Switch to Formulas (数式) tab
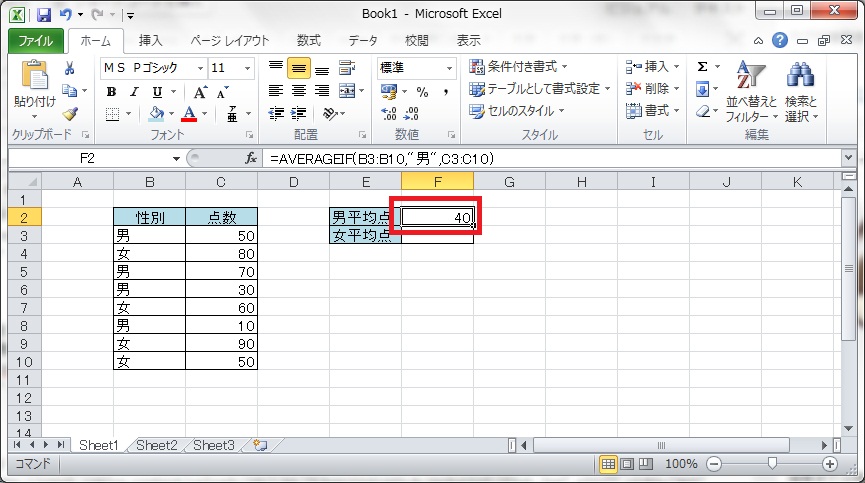This screenshot has height=483, width=865. (308, 41)
